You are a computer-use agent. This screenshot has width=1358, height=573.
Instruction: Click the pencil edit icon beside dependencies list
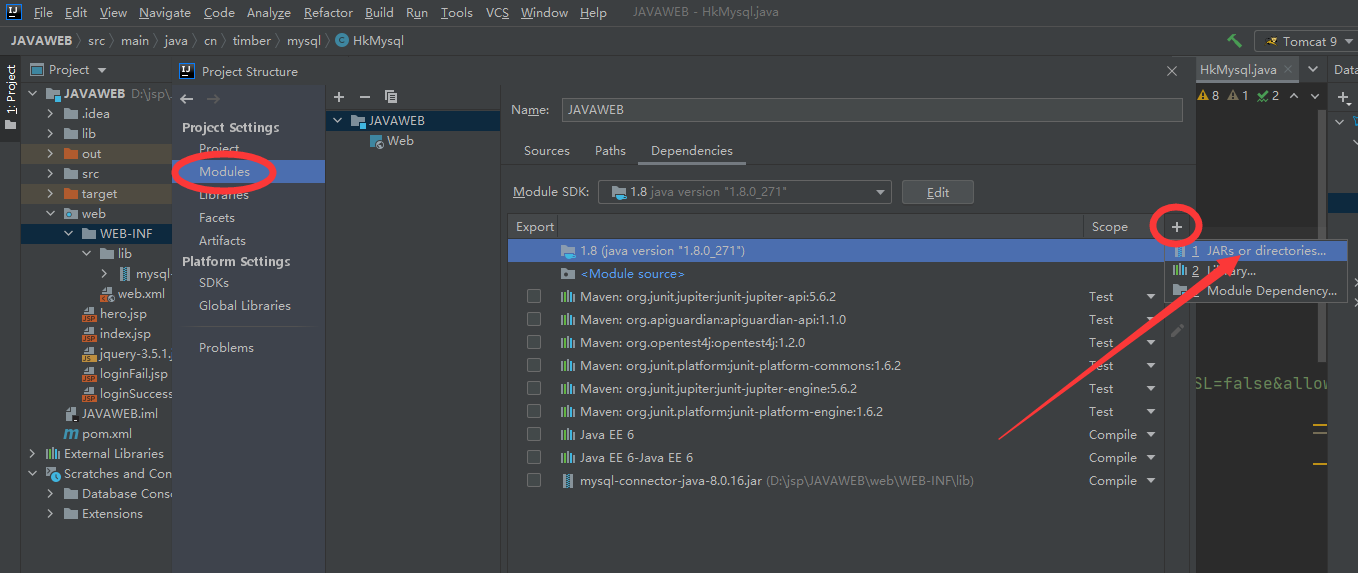click(x=1177, y=330)
